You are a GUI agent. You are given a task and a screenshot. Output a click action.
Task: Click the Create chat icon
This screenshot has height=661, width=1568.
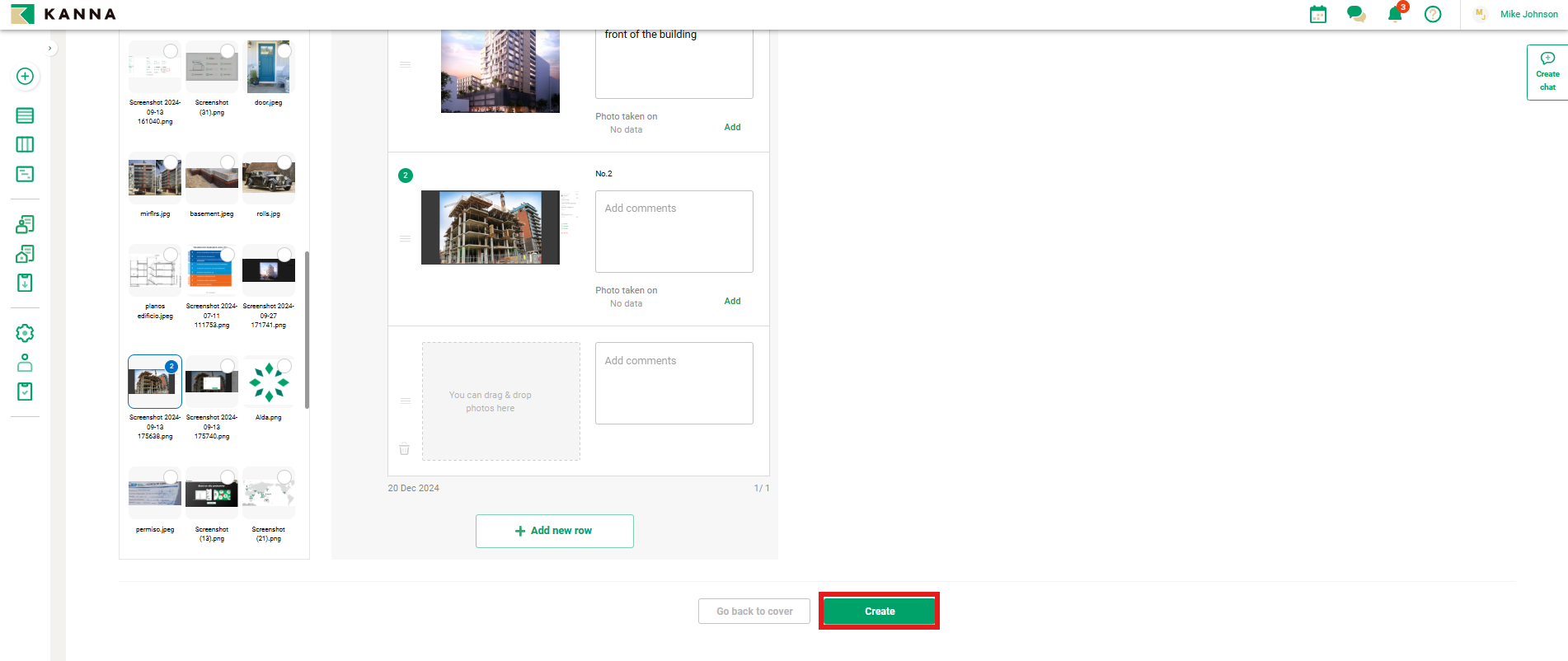click(1547, 73)
